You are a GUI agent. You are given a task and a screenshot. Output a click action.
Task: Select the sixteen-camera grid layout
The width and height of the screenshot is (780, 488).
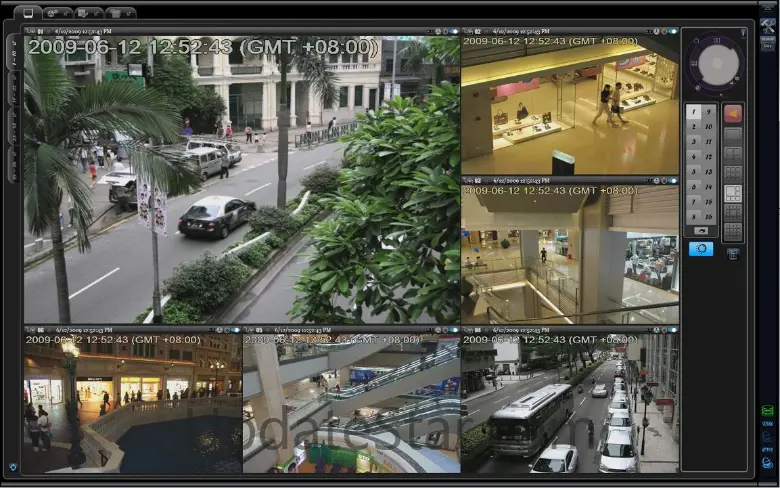point(733,232)
